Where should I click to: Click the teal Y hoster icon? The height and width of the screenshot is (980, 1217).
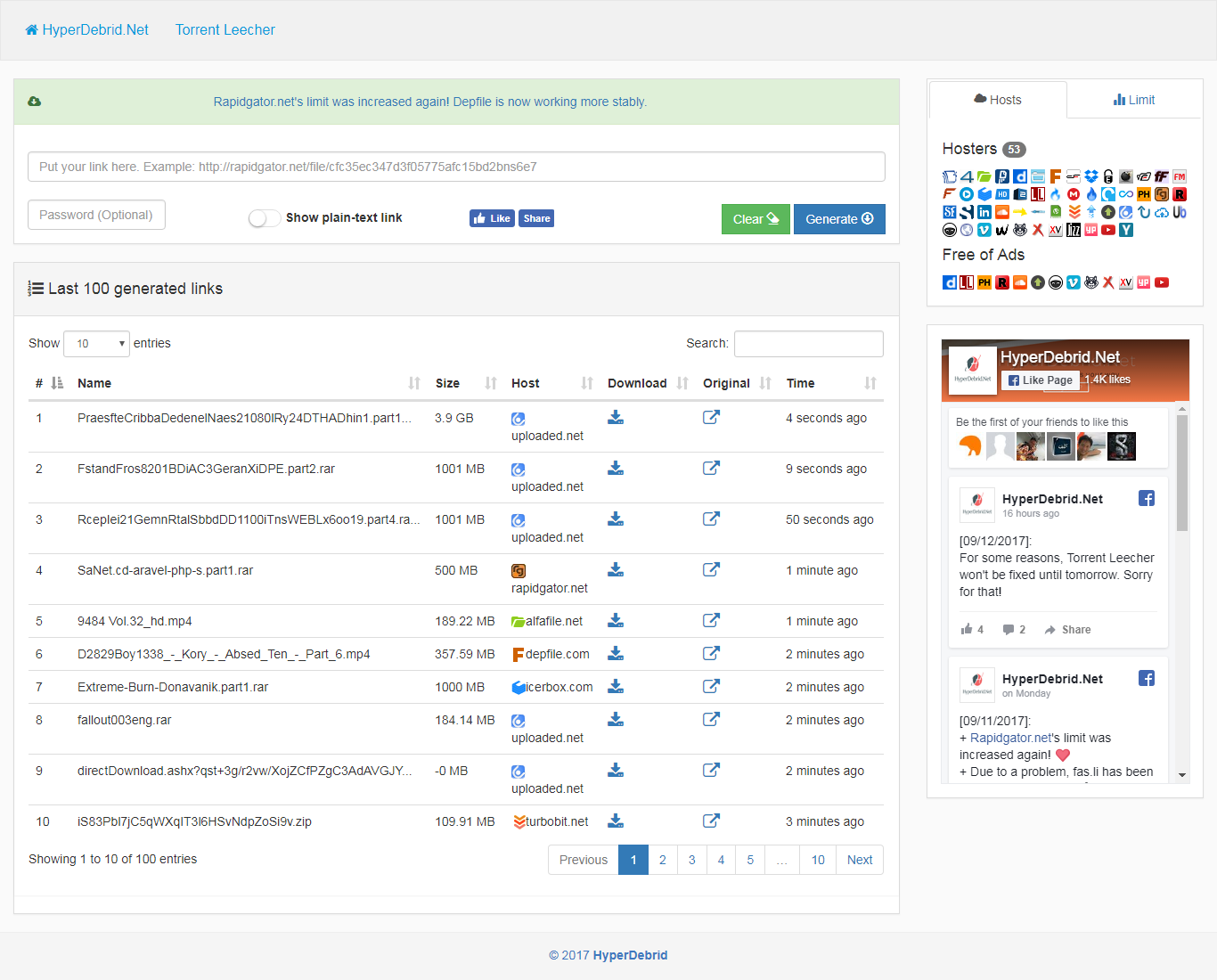click(x=1126, y=230)
